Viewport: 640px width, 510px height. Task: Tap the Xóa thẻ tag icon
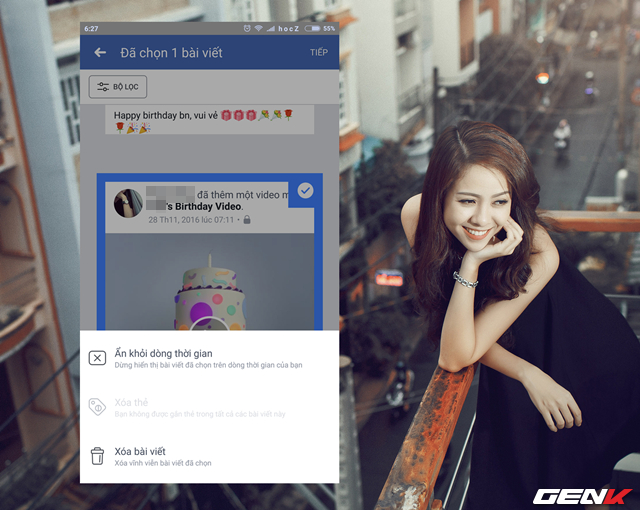point(97,407)
